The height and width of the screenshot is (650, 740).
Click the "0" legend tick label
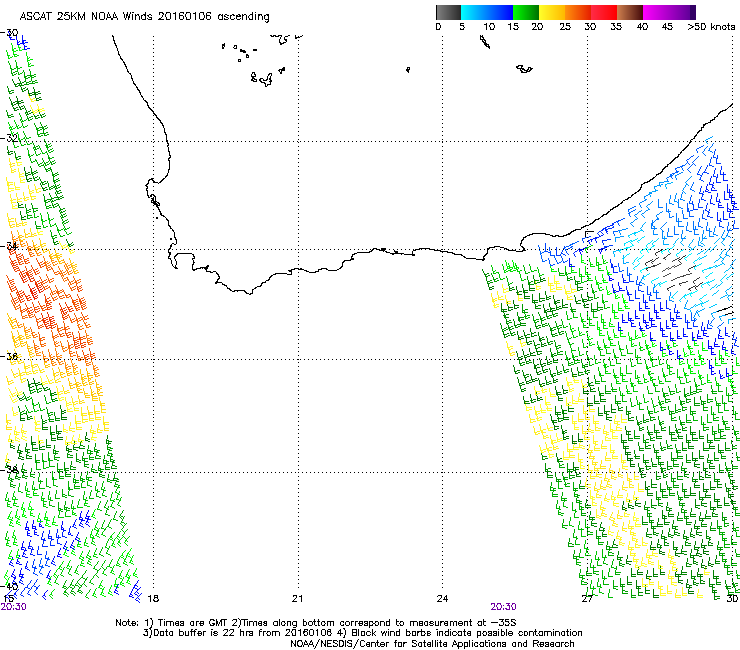point(438,27)
